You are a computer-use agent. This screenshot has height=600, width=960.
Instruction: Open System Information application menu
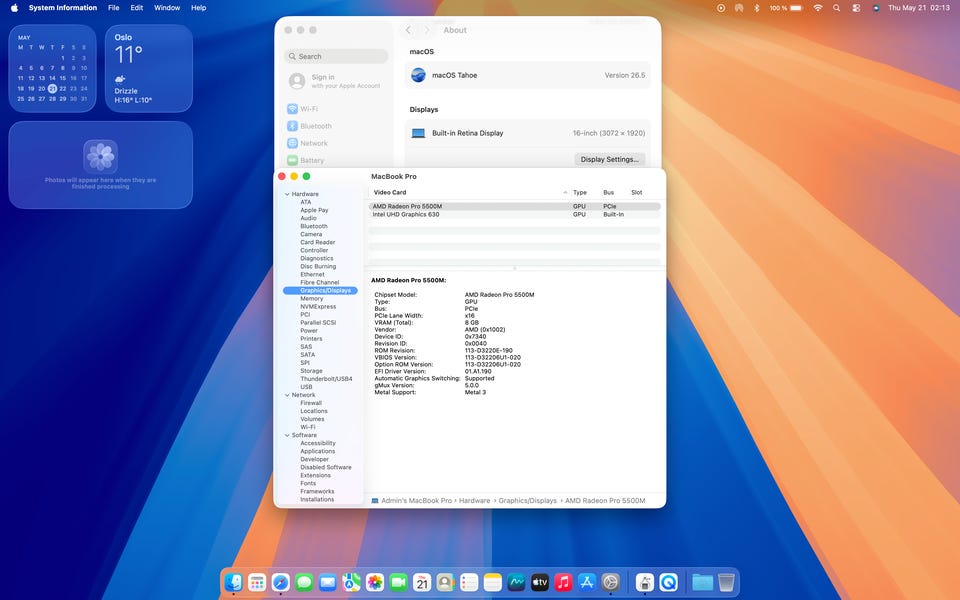click(x=62, y=8)
